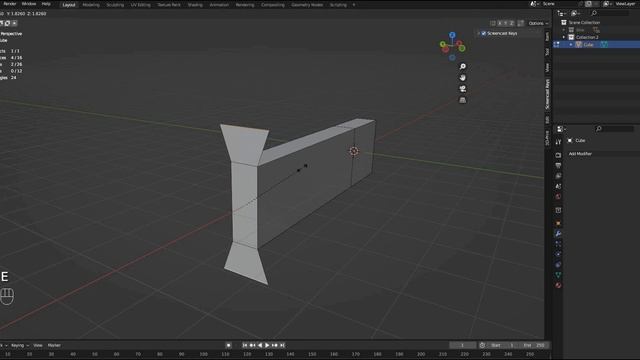This screenshot has width=640, height=360.
Task: Open the viewport Options dropdown
Action: [x=538, y=23]
